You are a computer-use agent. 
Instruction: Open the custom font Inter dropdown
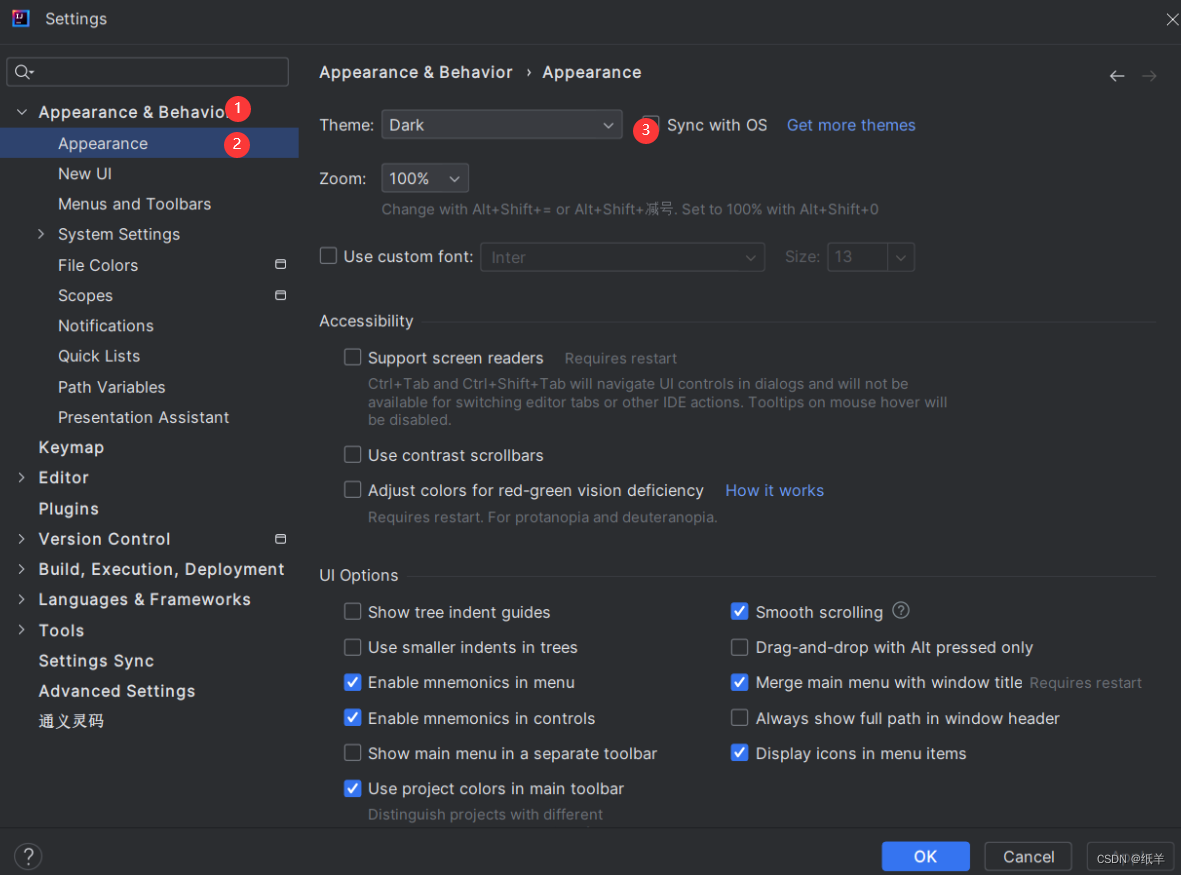click(x=622, y=257)
